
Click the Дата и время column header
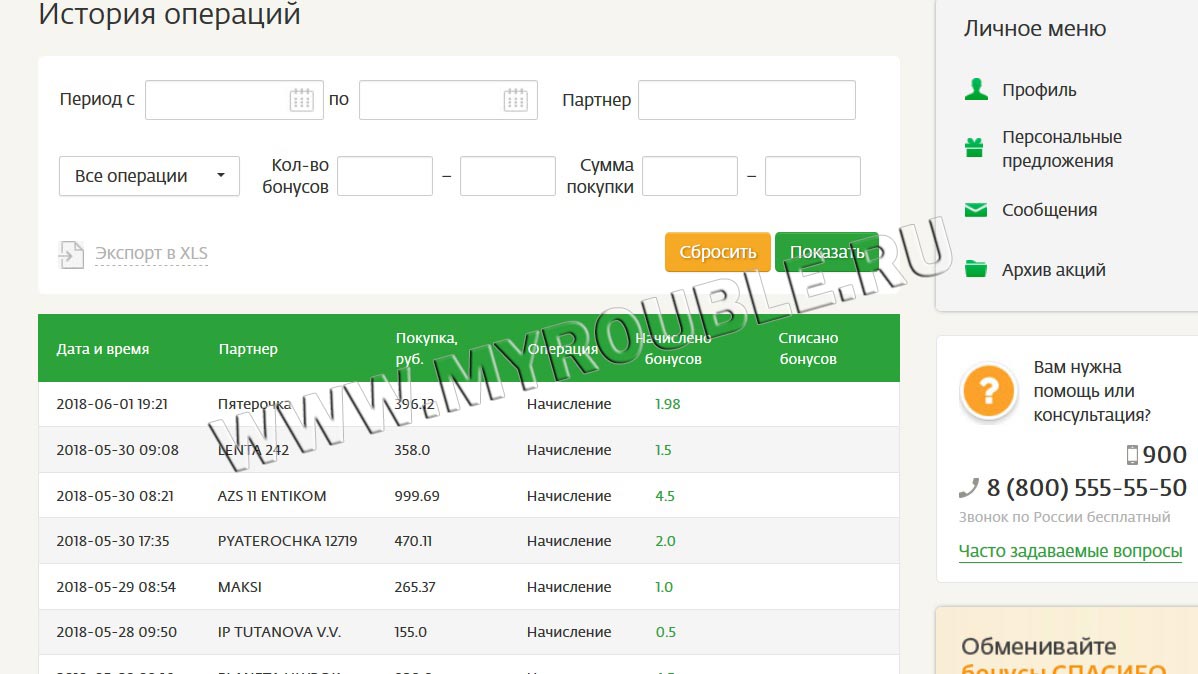point(103,349)
